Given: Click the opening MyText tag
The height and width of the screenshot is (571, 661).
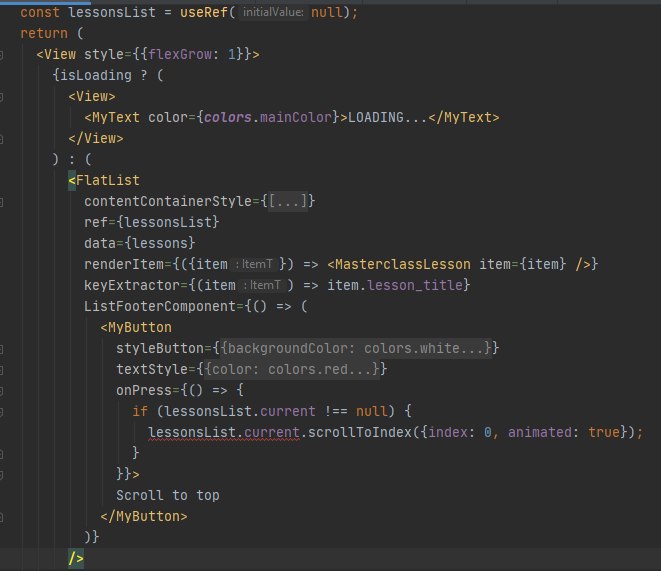Looking at the screenshot, I should 112,118.
